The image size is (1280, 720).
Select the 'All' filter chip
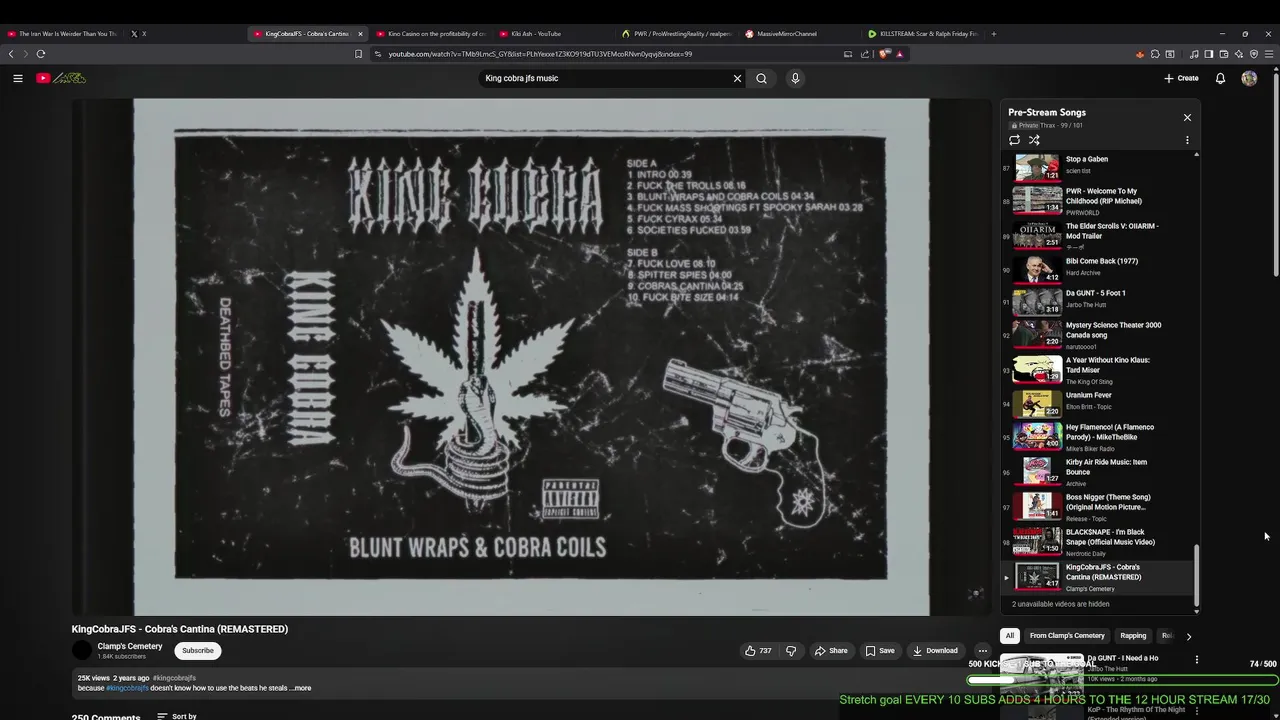click(x=1010, y=635)
